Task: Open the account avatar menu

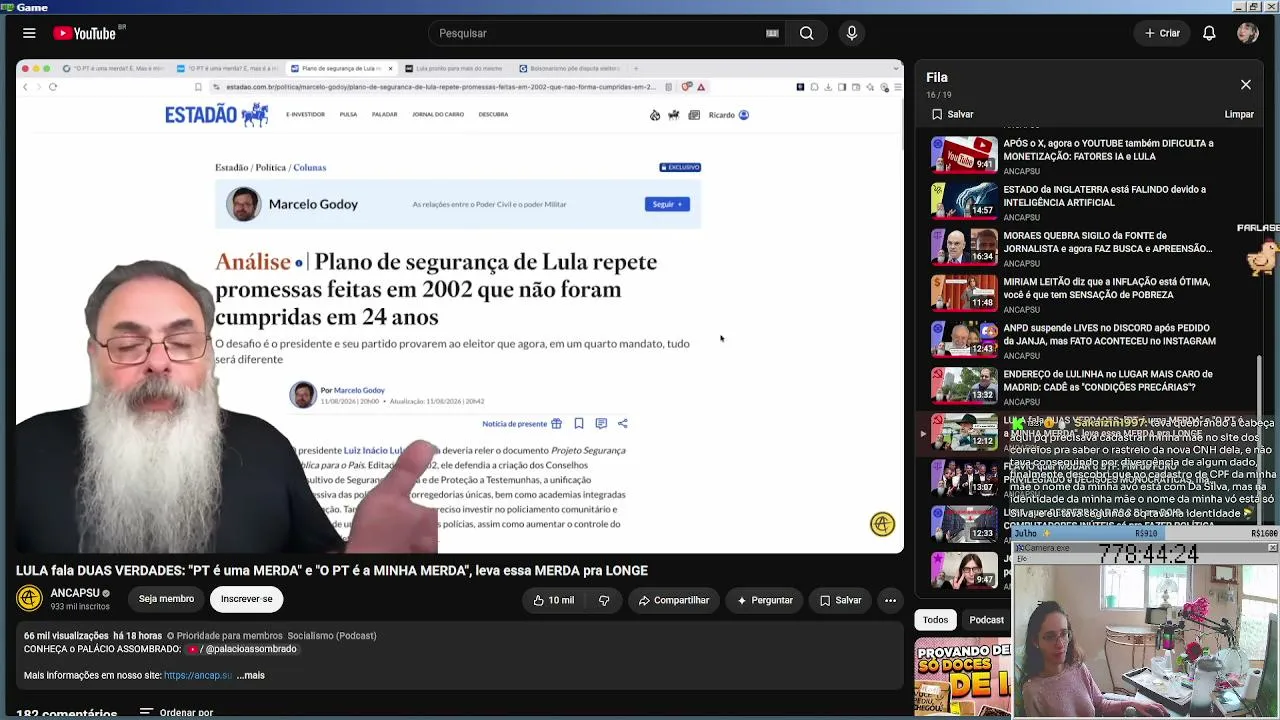Action: click(x=1247, y=33)
